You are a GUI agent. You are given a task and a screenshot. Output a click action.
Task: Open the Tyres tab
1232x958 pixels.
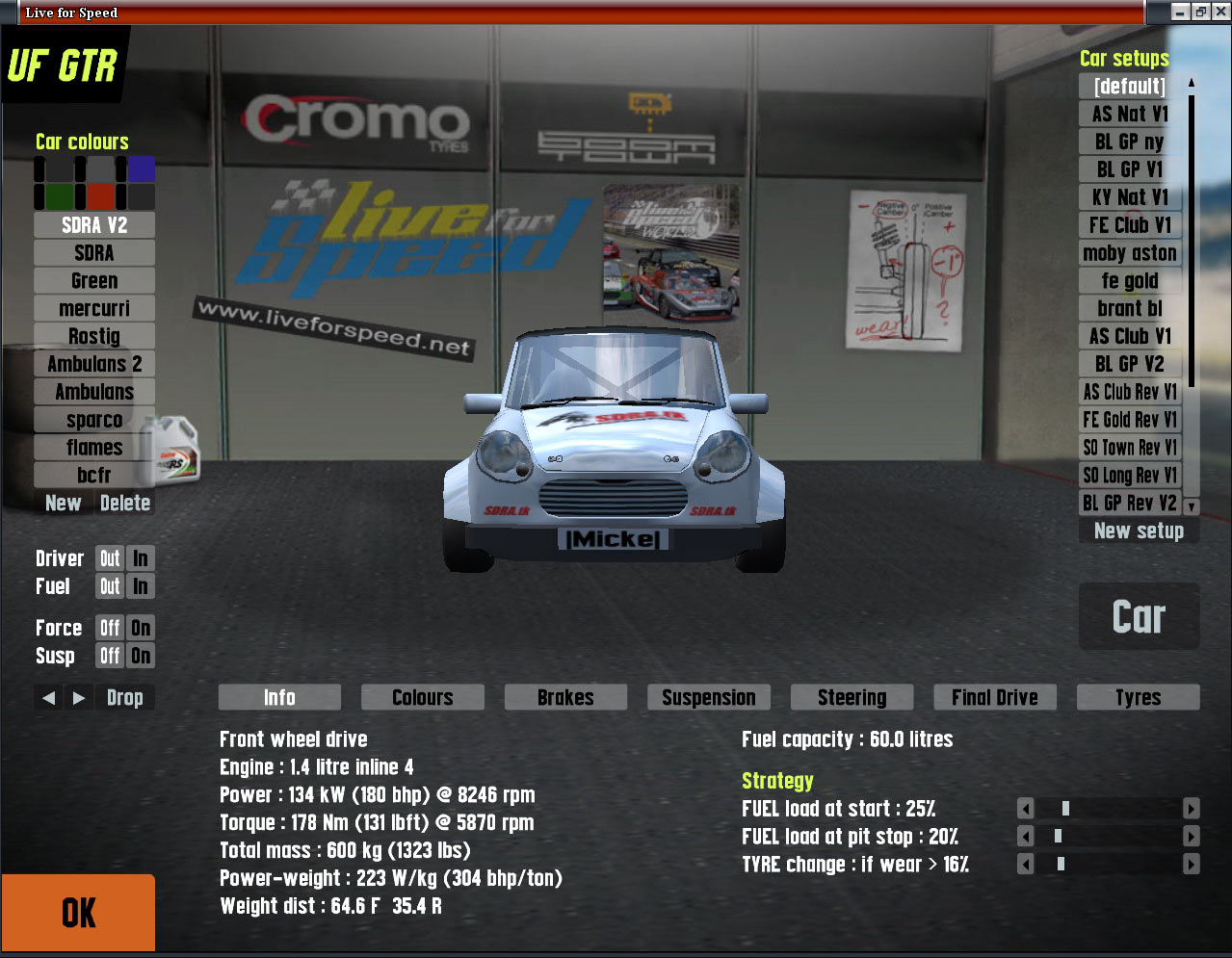click(1139, 697)
